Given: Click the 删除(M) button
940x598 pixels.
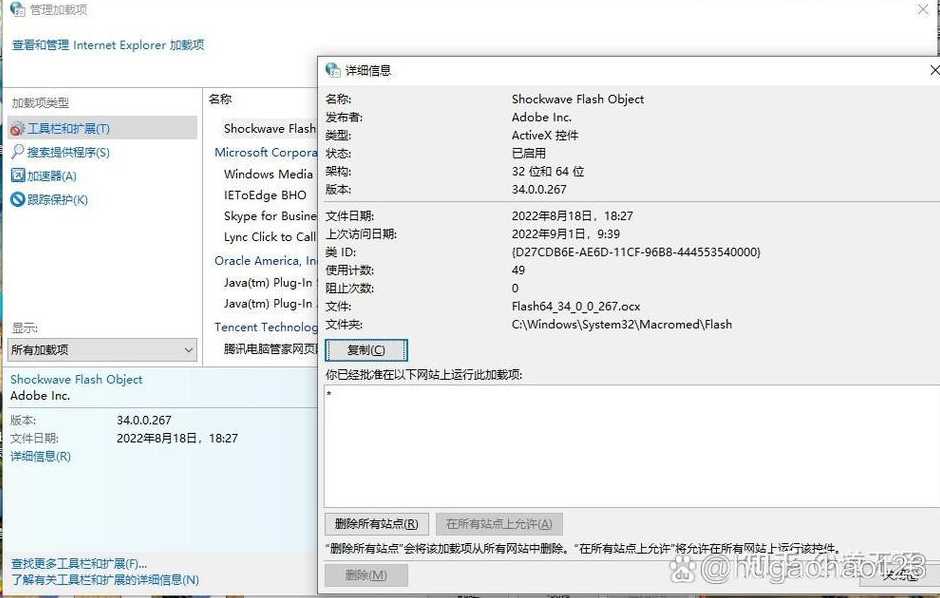Looking at the screenshot, I should click(x=366, y=575).
